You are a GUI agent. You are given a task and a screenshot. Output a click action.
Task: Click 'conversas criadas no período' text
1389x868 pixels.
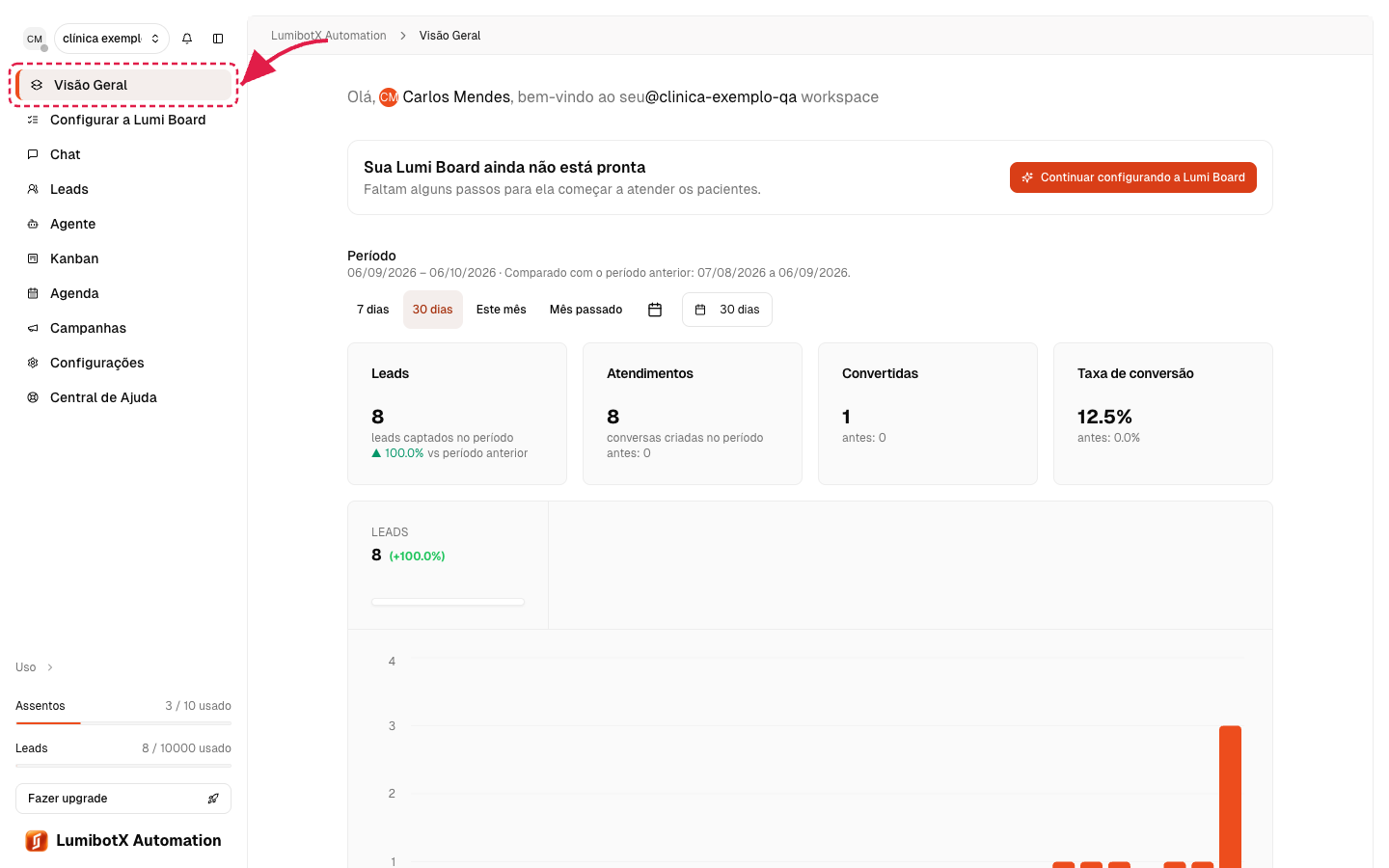coord(685,438)
